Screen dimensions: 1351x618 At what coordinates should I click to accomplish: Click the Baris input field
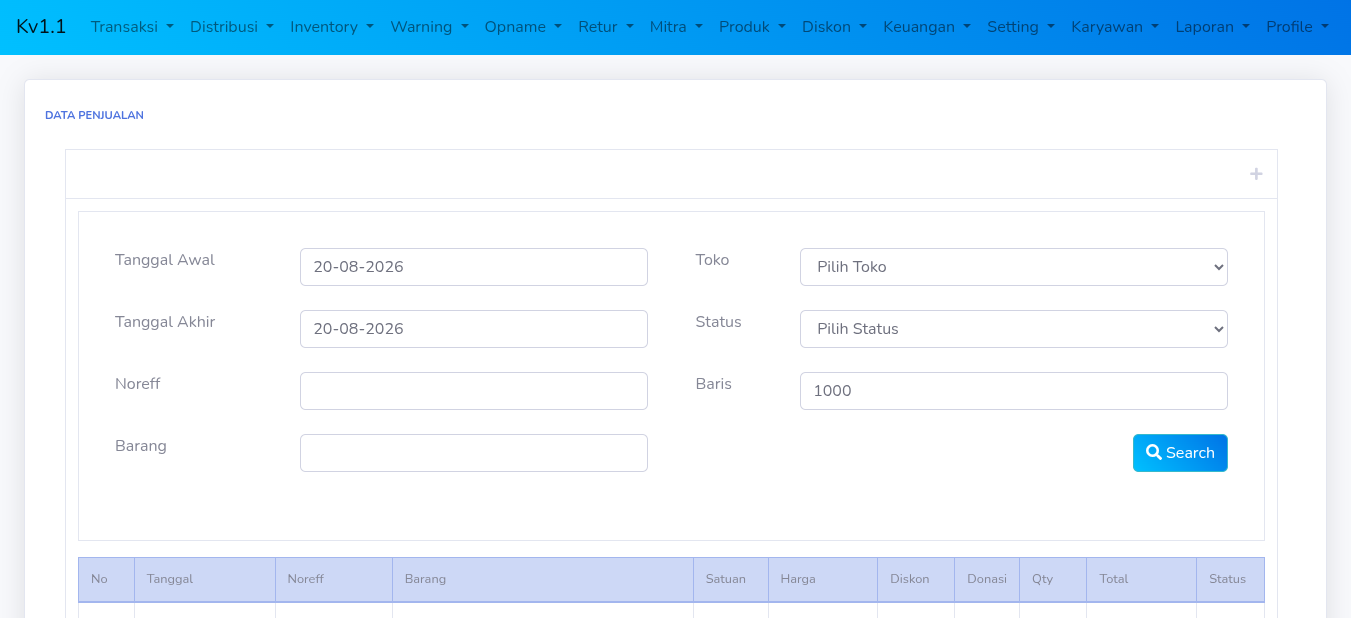[1014, 391]
